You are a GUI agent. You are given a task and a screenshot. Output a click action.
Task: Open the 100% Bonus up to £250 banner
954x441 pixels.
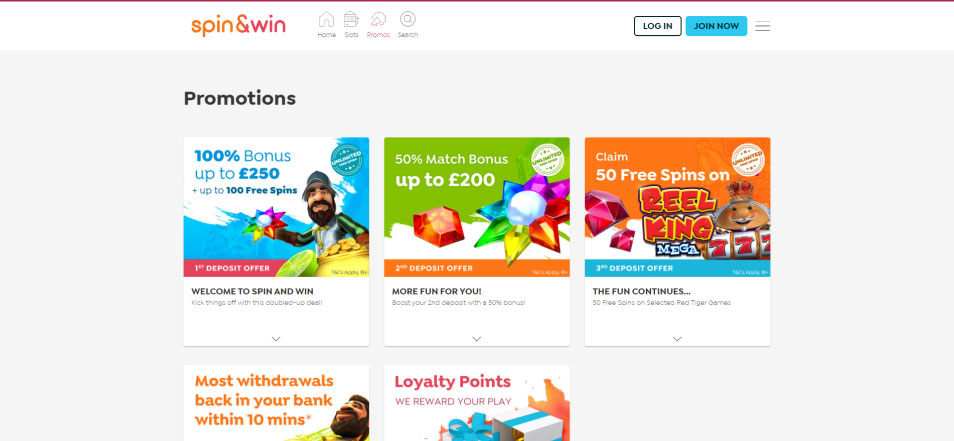pyautogui.click(x=276, y=207)
